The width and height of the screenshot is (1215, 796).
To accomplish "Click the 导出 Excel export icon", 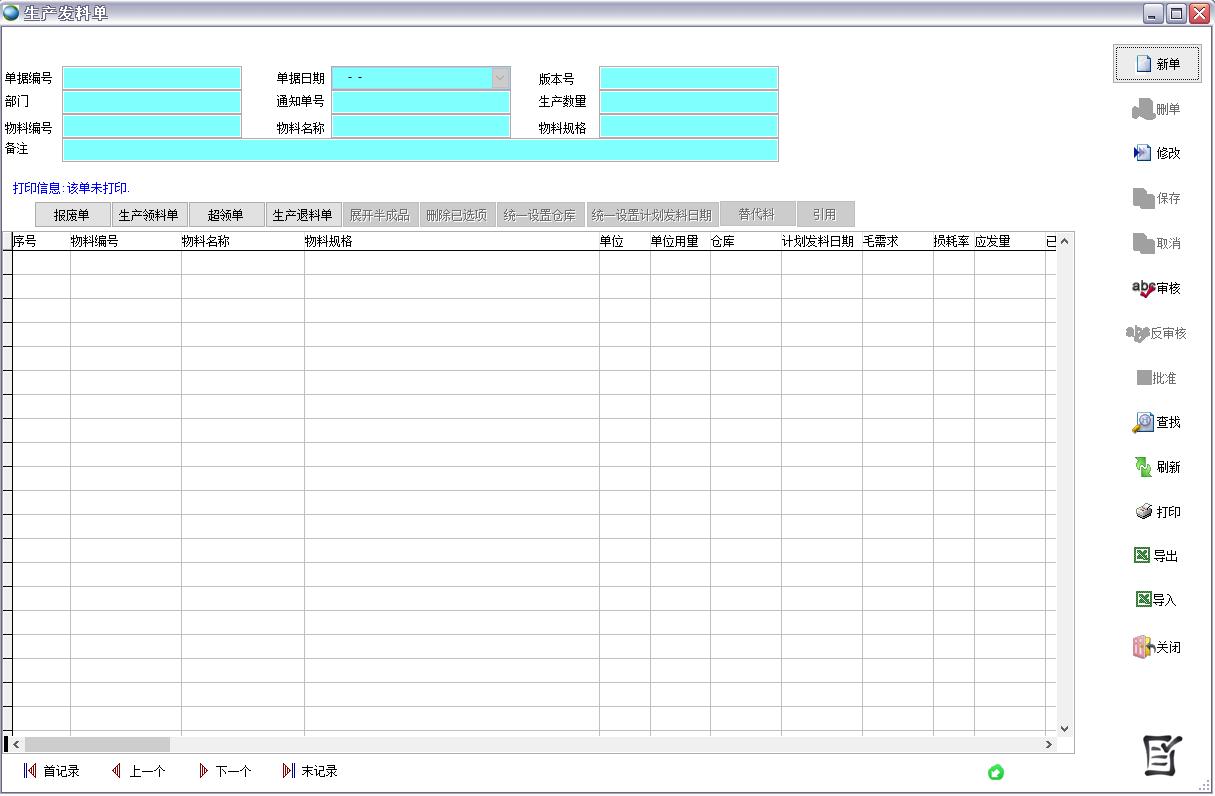I will [1142, 556].
